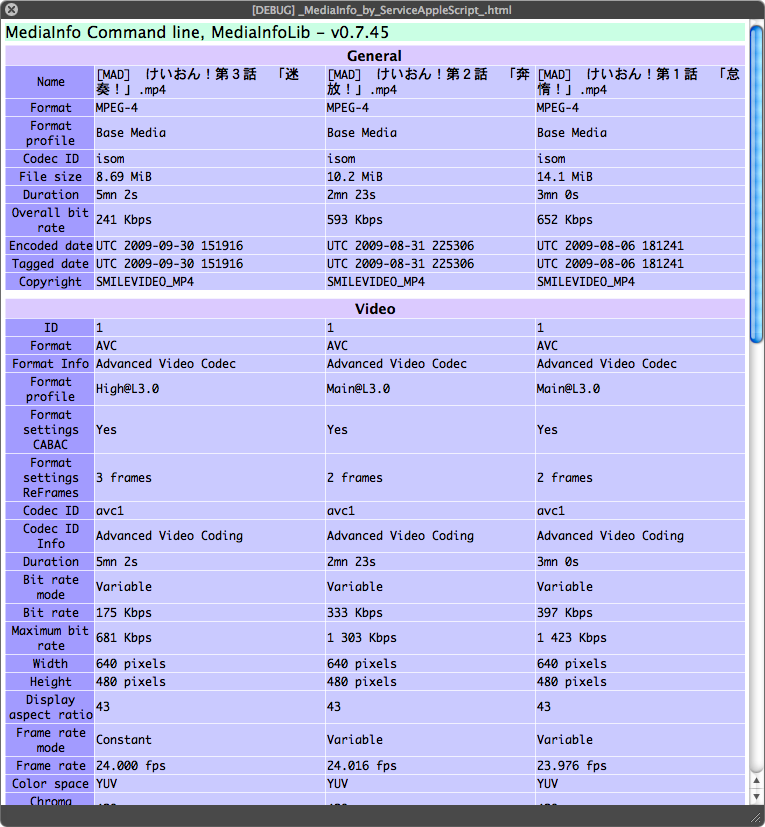Select encoded date UTC 2009-09-30 151916

(169, 246)
